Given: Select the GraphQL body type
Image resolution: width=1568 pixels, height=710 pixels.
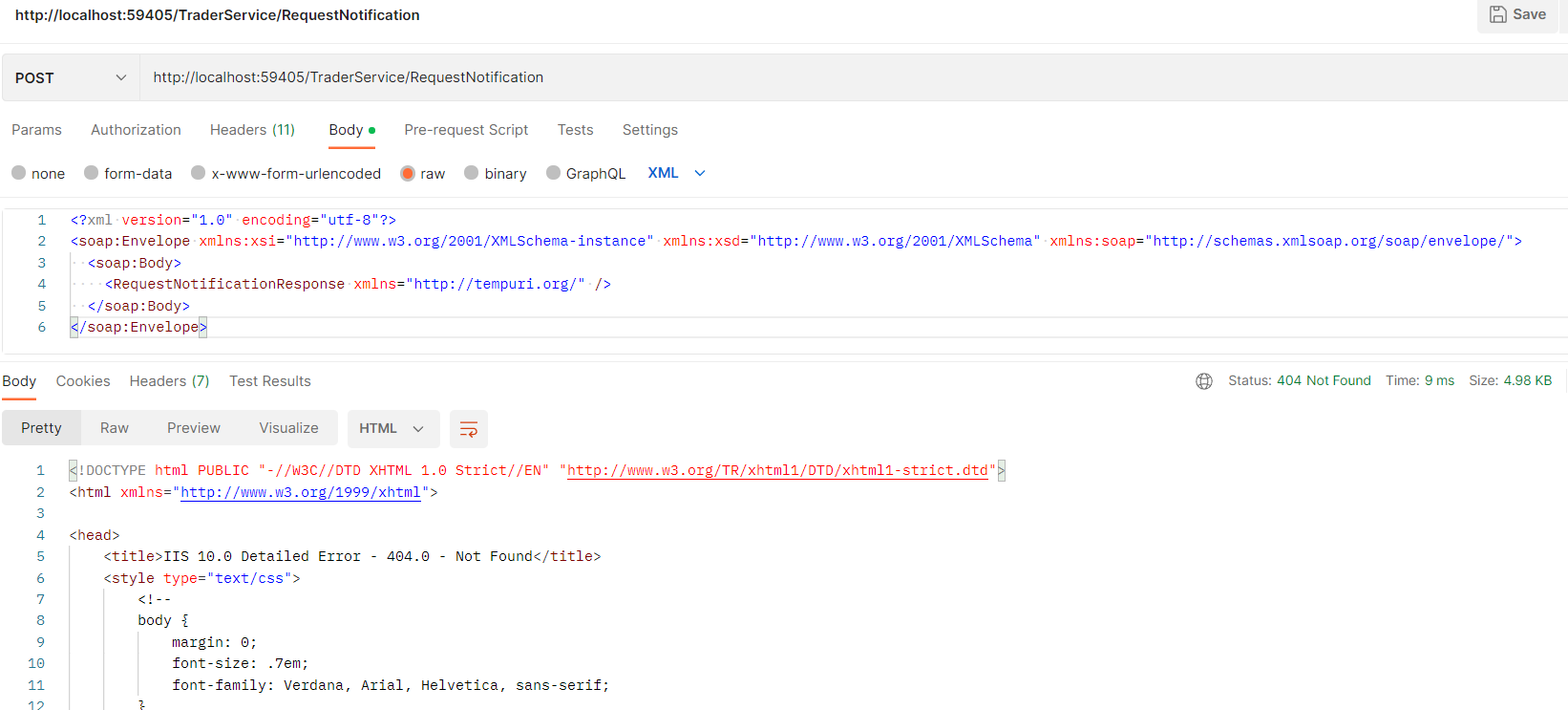Looking at the screenshot, I should pos(553,173).
